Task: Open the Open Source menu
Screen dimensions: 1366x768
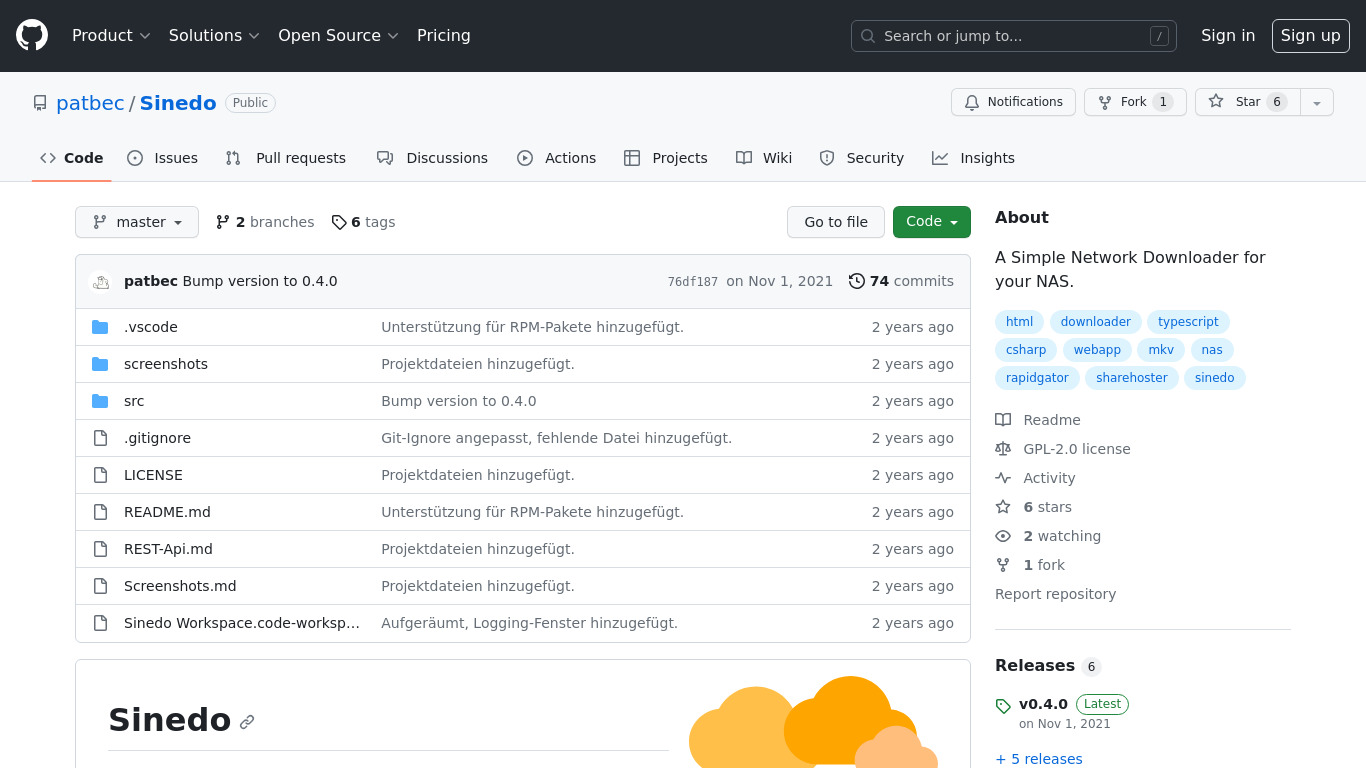Action: 338,35
